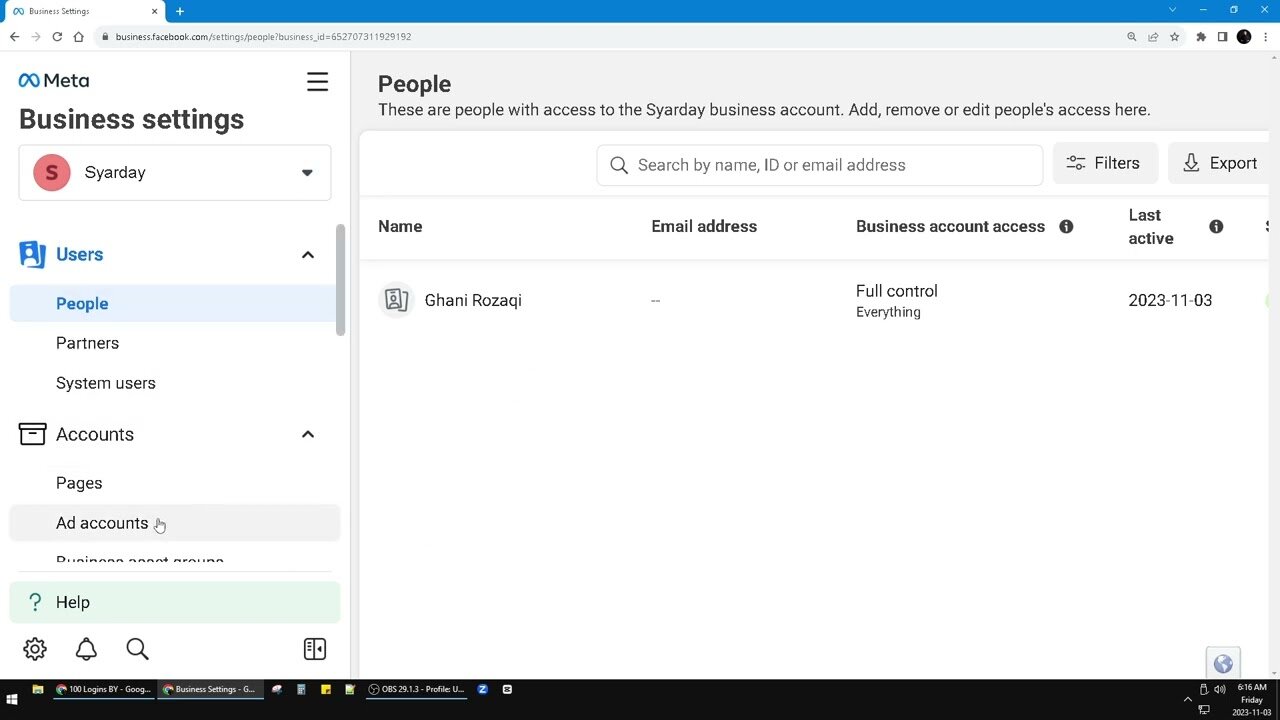Viewport: 1280px width, 720px height.
Task: Click the globe icon at bottom right
Action: tap(1223, 663)
